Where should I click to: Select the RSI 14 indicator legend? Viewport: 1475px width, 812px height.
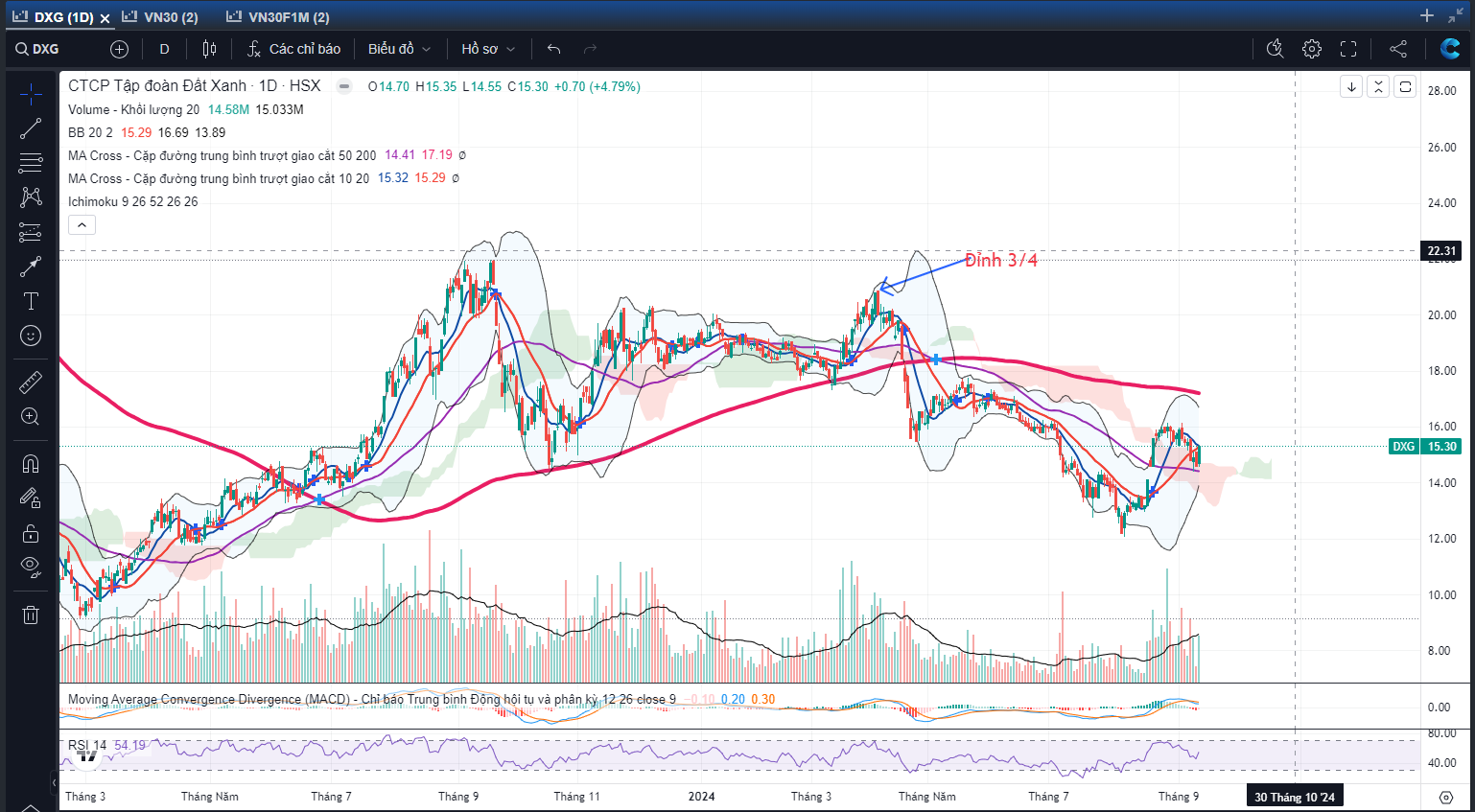tap(87, 745)
